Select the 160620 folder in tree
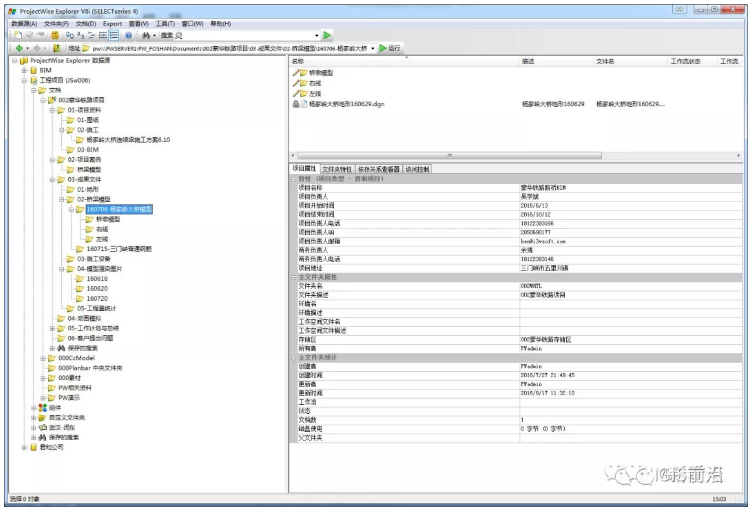This screenshot has width=751, height=515. click(97, 289)
